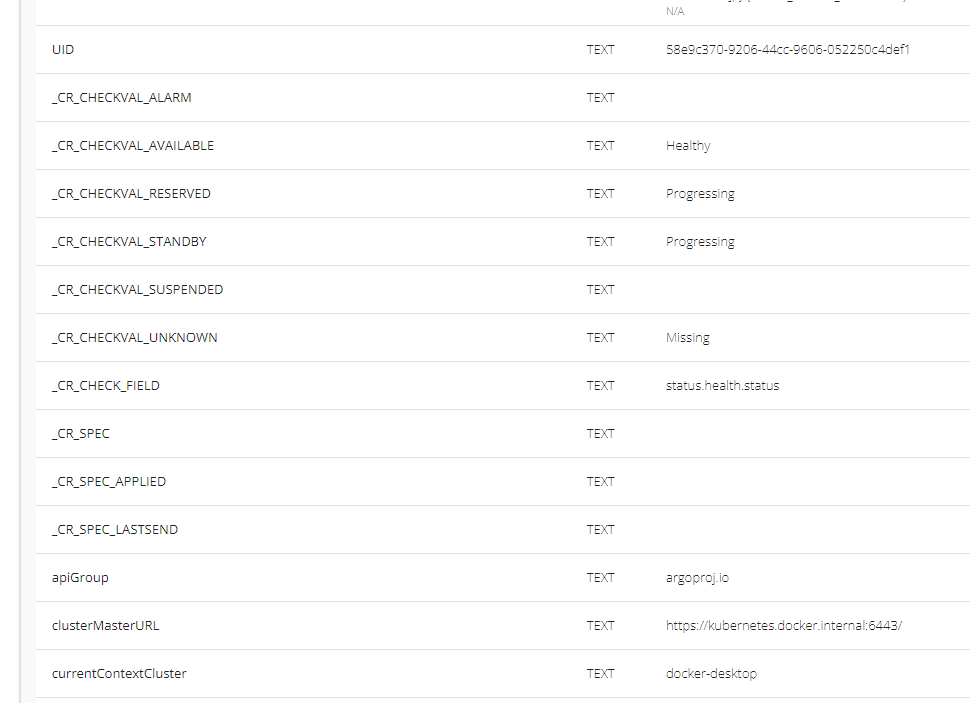Click Progressing value in the _CR_CHECKVAL_RESERVED row

pyautogui.click(x=700, y=193)
